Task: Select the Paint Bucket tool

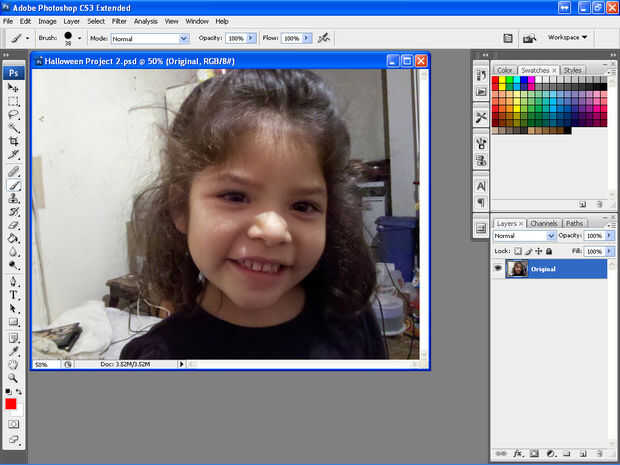Action: [x=13, y=238]
